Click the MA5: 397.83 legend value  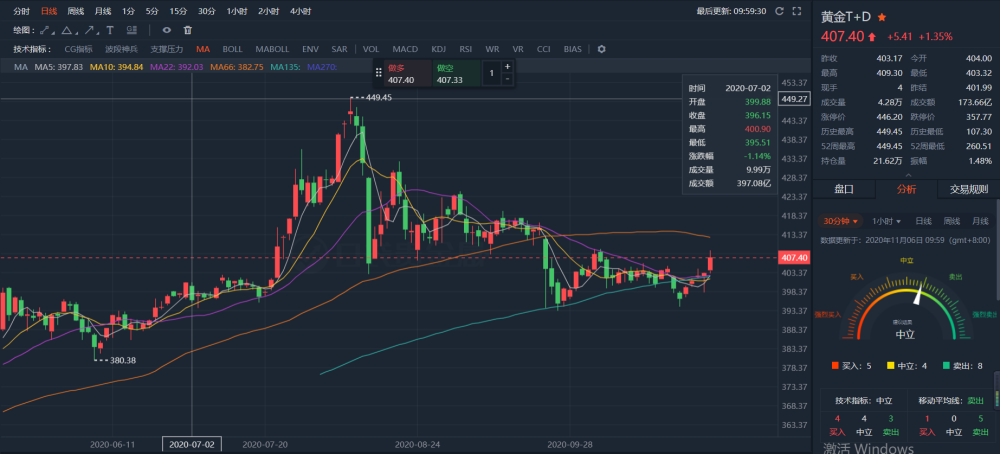59,67
